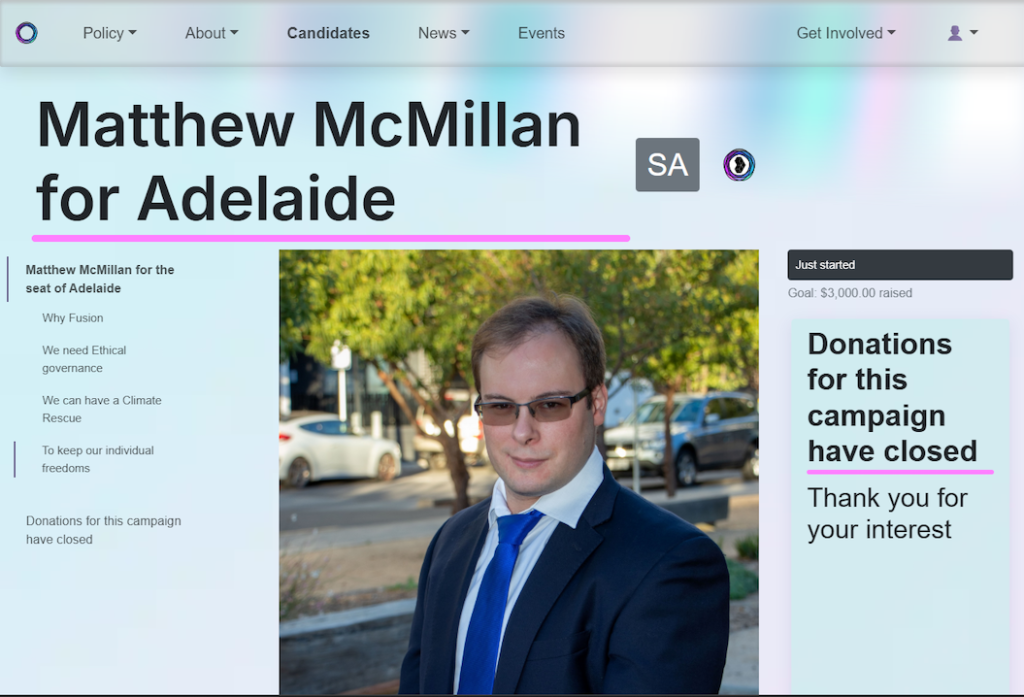Screen dimensions: 1024x697
Task: Click the candidate portrait photo
Action: click(519, 472)
